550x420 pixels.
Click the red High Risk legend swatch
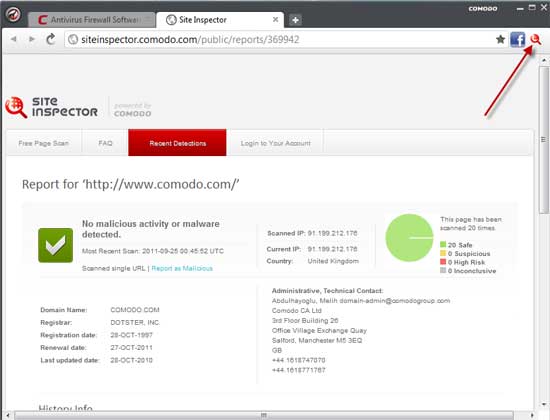[443, 262]
